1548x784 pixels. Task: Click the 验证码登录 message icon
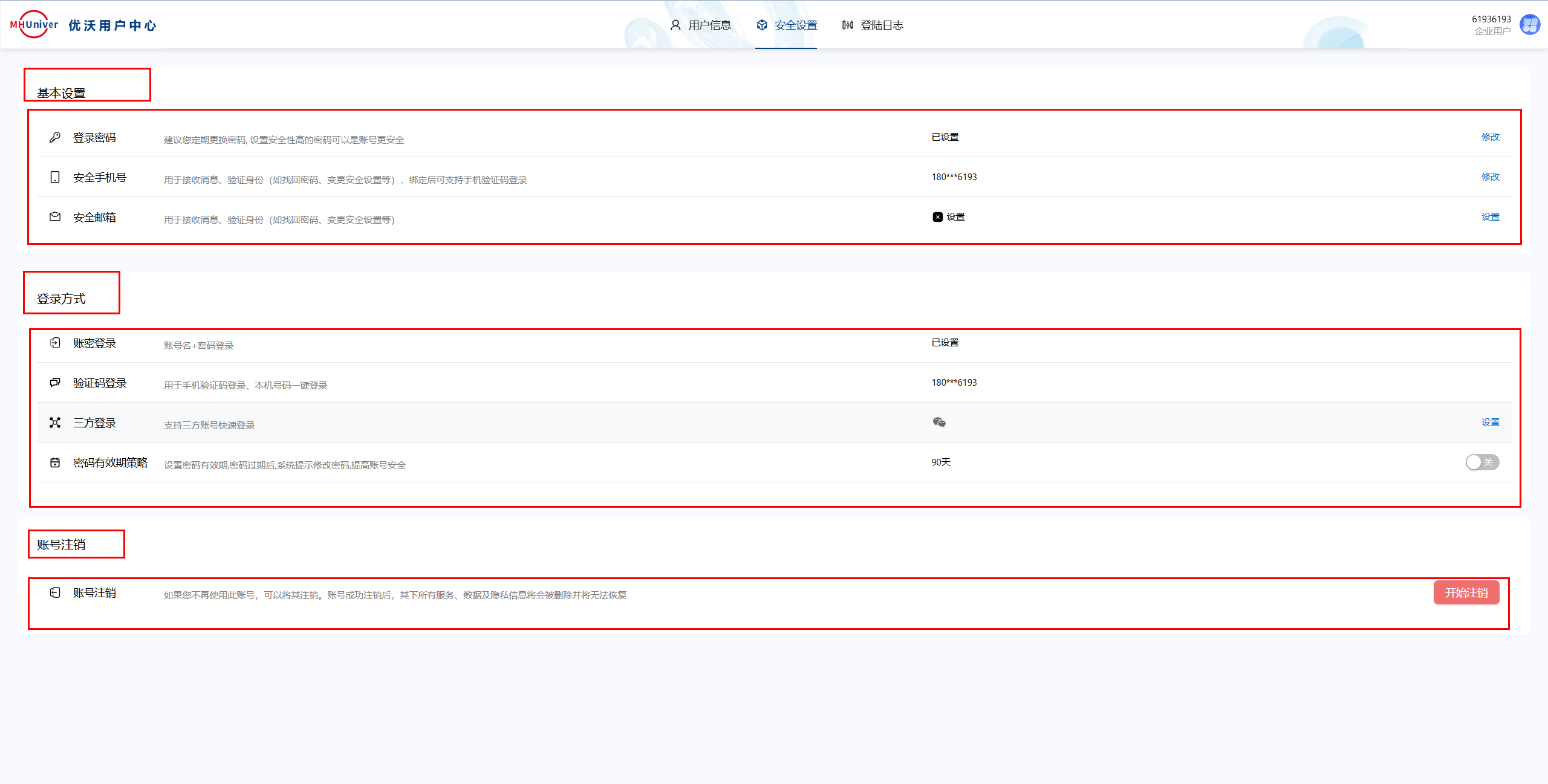tap(55, 382)
